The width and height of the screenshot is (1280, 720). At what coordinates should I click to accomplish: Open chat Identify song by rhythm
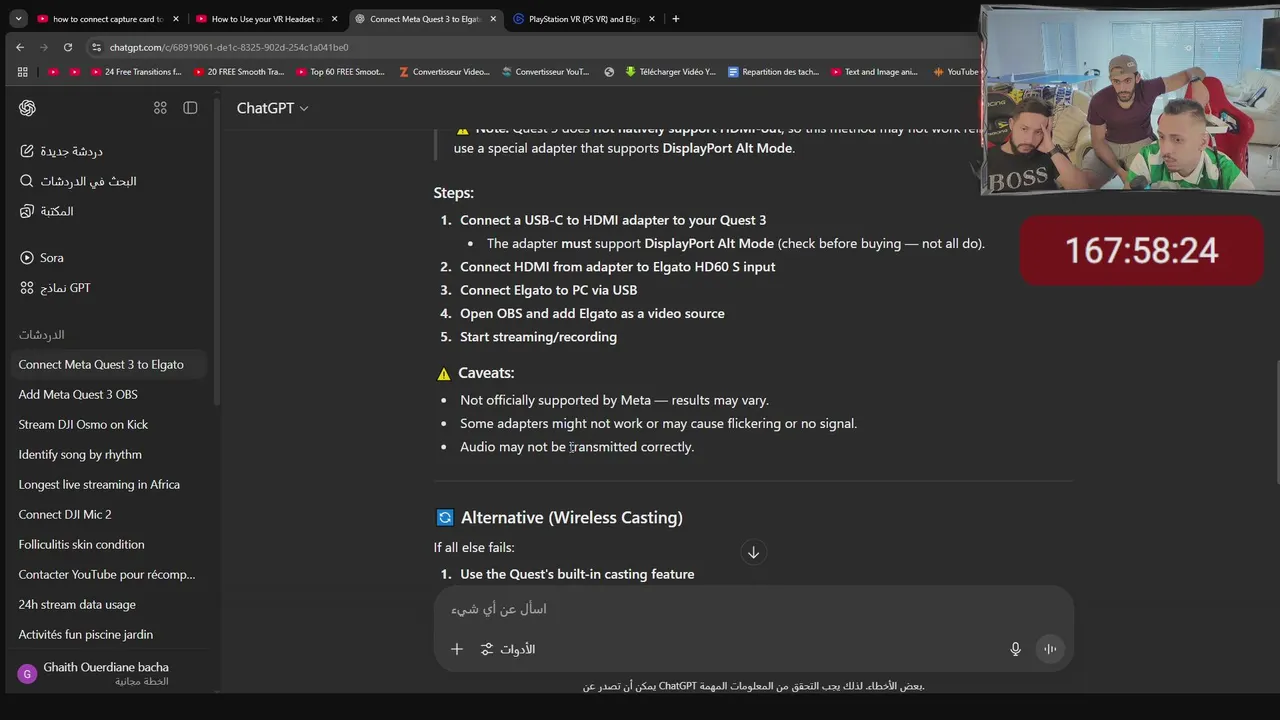coord(108,454)
